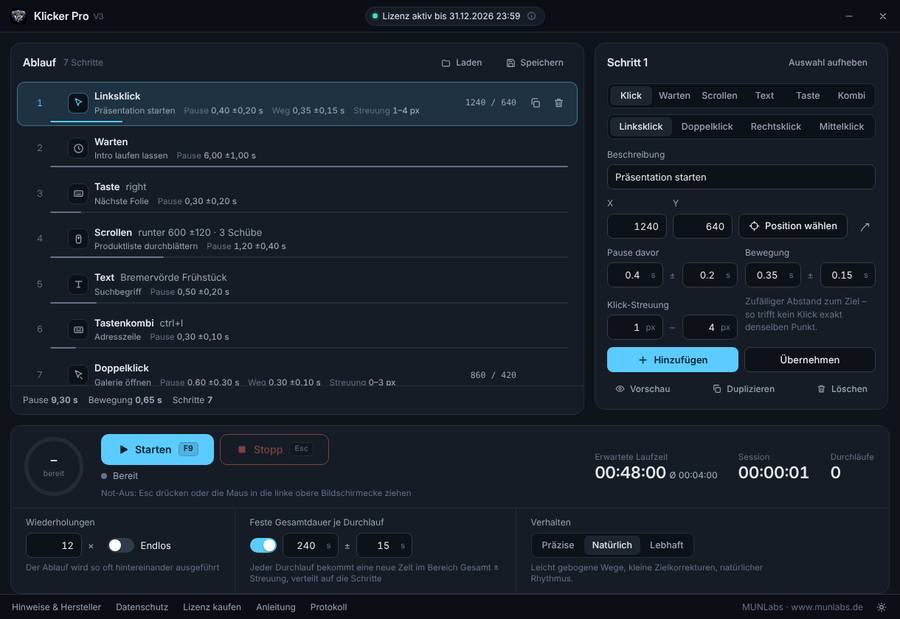This screenshot has height=619, width=900.
Task: Click Auswahl aufheben
Action: point(828,63)
